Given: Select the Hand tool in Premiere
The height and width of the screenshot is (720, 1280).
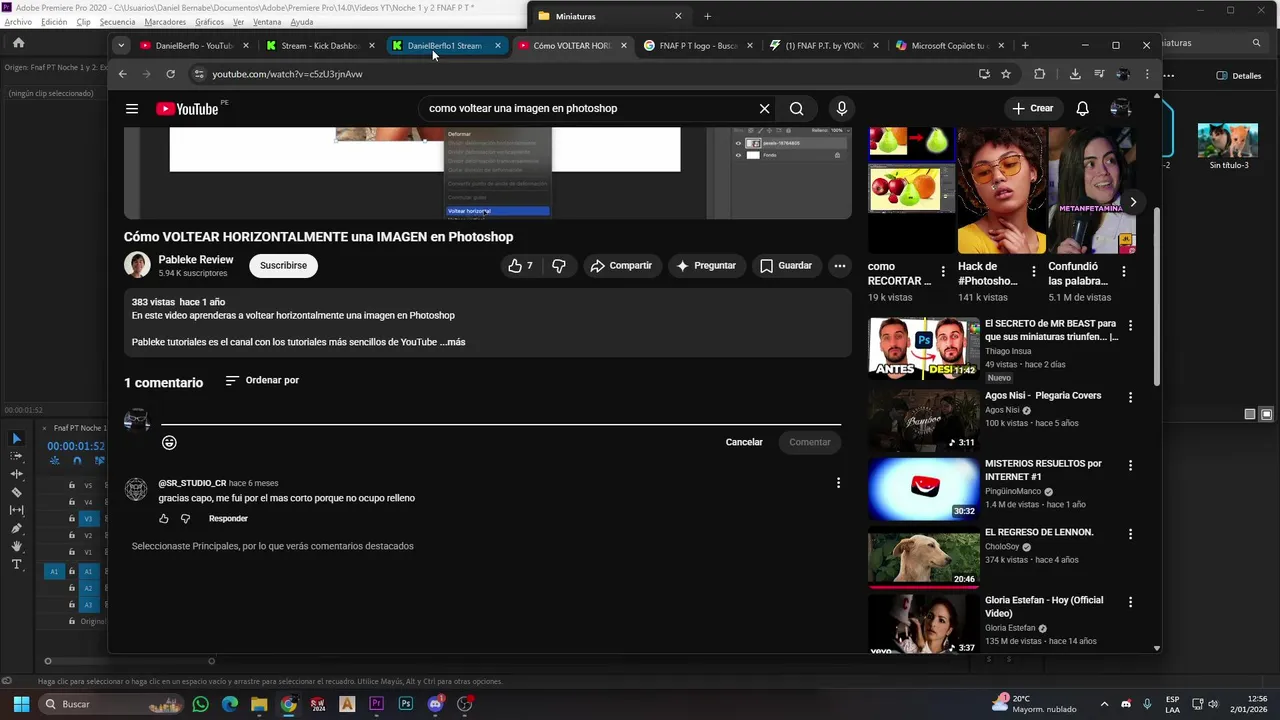Looking at the screenshot, I should (16, 546).
